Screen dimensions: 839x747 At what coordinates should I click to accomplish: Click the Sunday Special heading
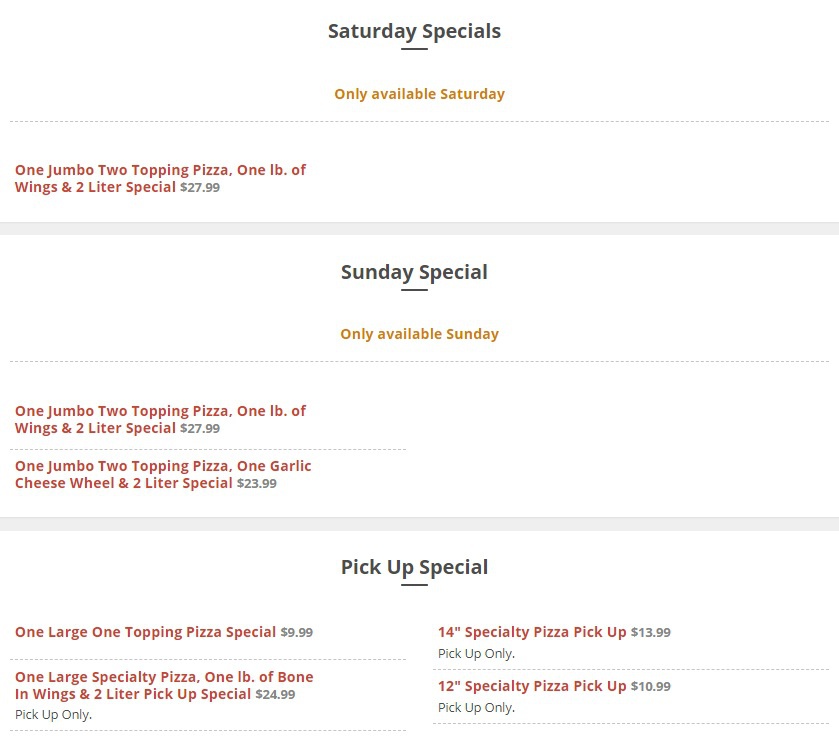tap(414, 272)
